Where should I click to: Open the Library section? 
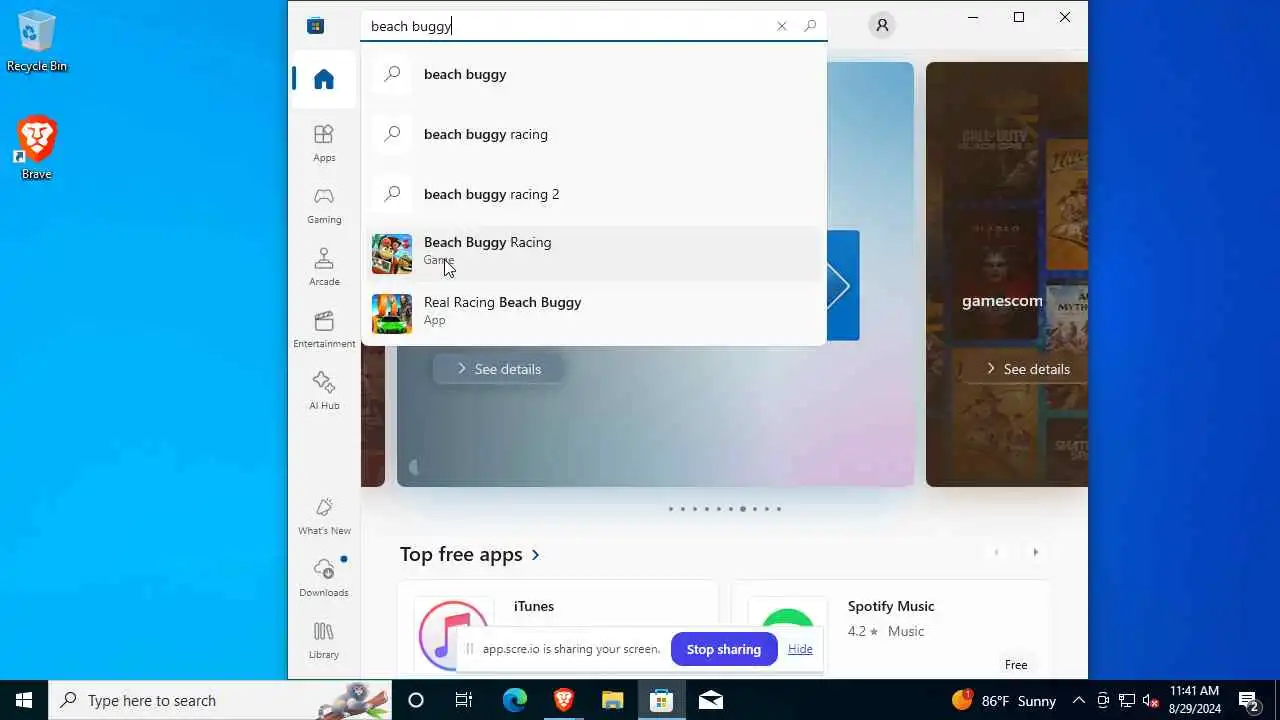click(x=324, y=640)
